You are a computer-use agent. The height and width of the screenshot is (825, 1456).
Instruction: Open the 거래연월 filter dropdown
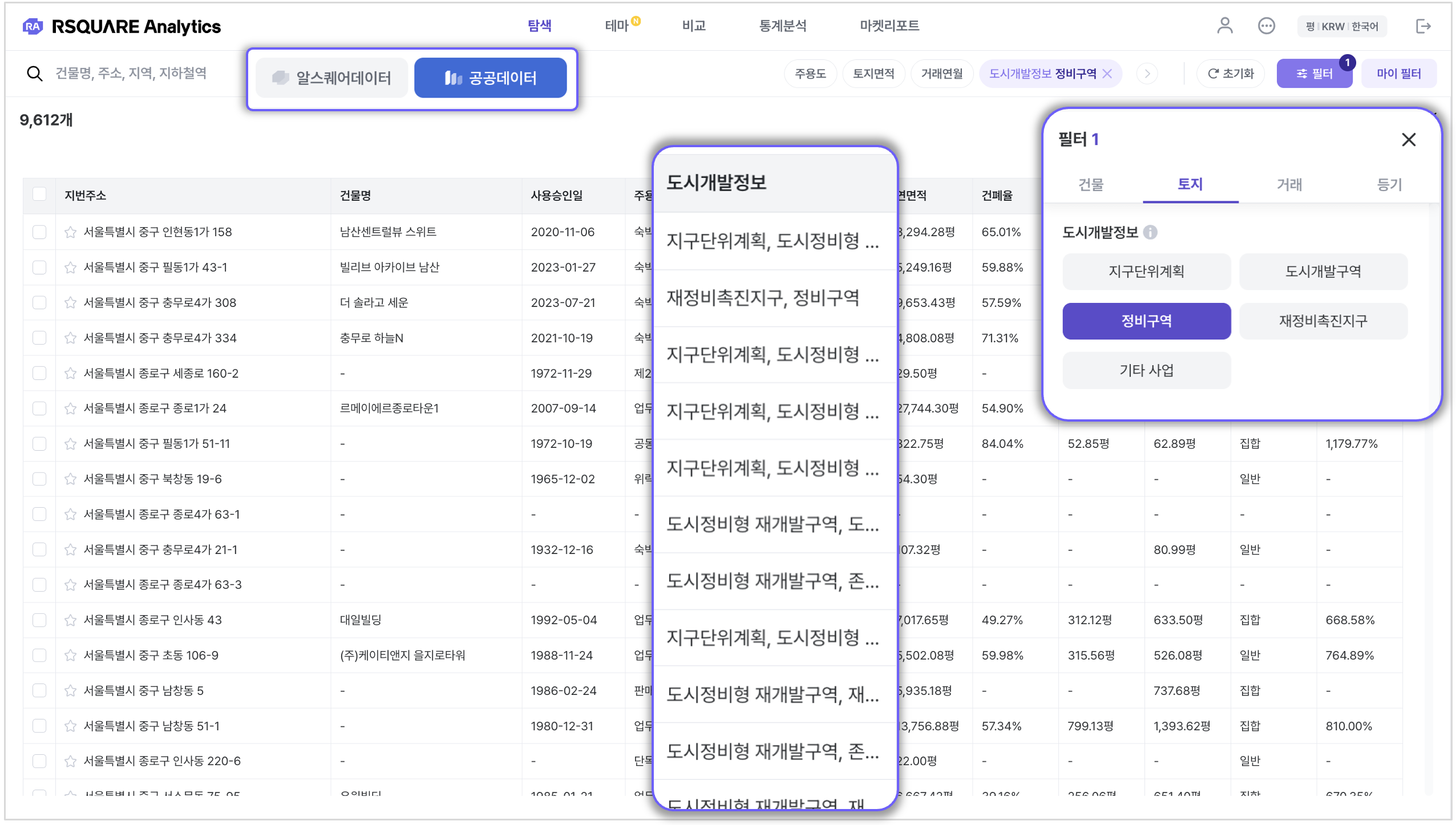tap(941, 74)
